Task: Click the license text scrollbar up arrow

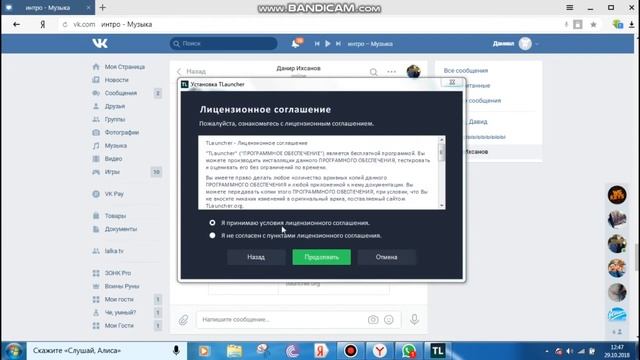Action: pos(441,140)
